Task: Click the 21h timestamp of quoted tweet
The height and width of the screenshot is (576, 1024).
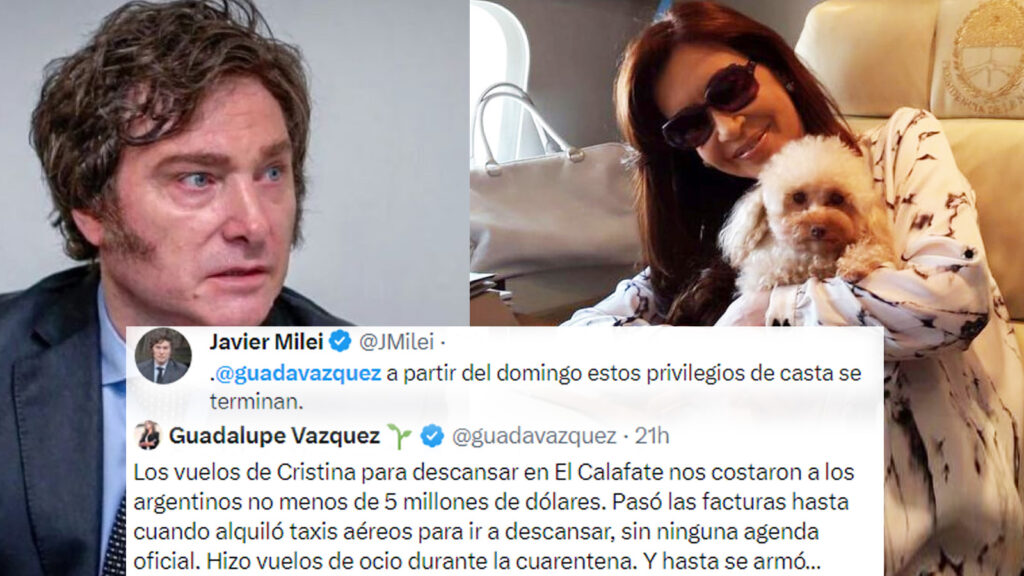Action: click(x=652, y=436)
